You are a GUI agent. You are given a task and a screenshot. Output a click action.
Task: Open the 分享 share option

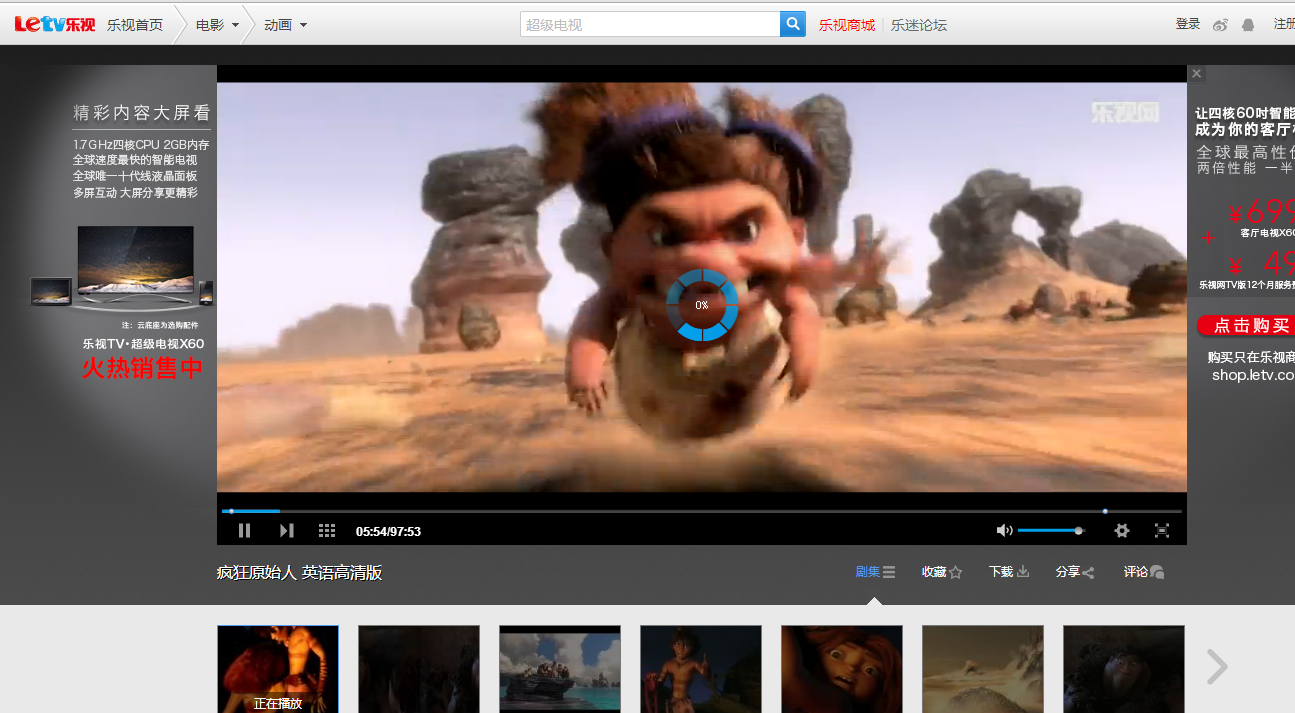(x=1075, y=572)
